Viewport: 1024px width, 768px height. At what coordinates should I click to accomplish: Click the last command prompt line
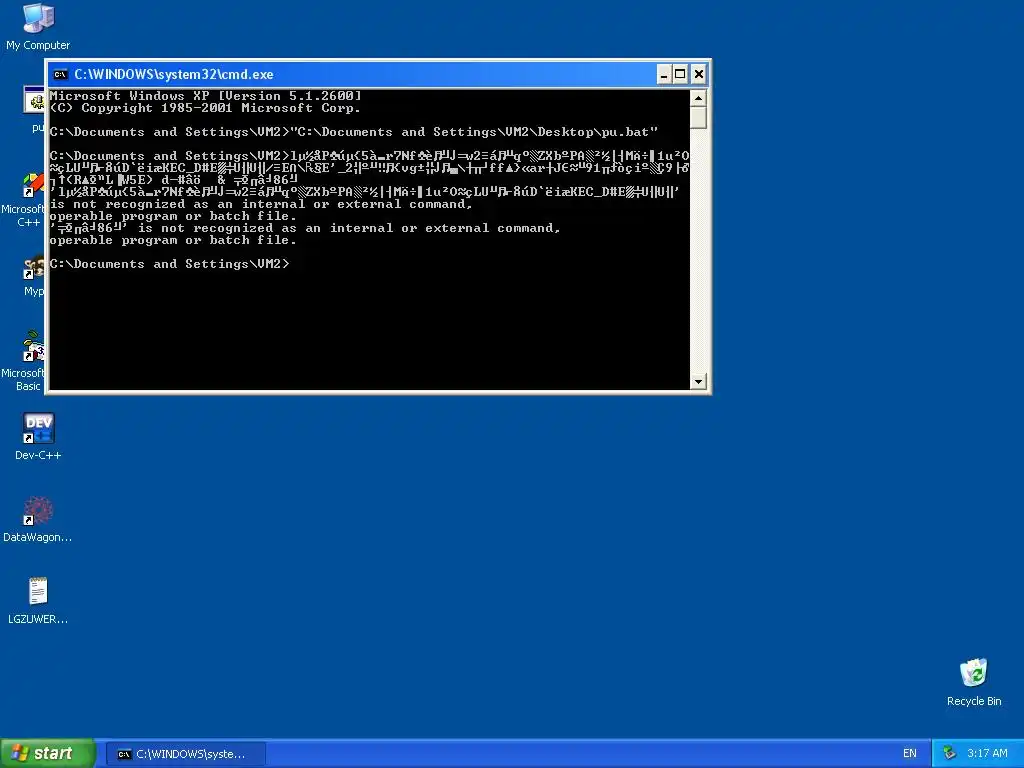click(169, 264)
